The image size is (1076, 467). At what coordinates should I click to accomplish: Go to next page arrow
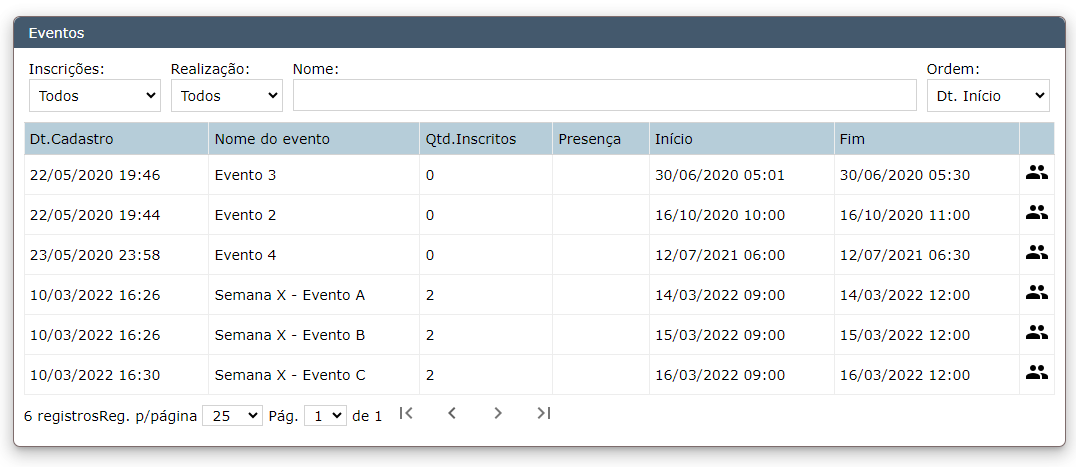498,413
